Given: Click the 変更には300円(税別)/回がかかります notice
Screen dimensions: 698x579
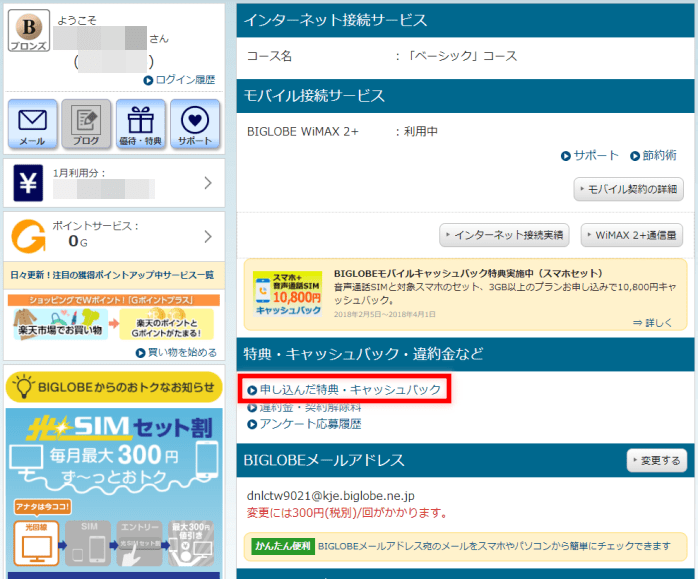Looking at the screenshot, I should tap(347, 513).
